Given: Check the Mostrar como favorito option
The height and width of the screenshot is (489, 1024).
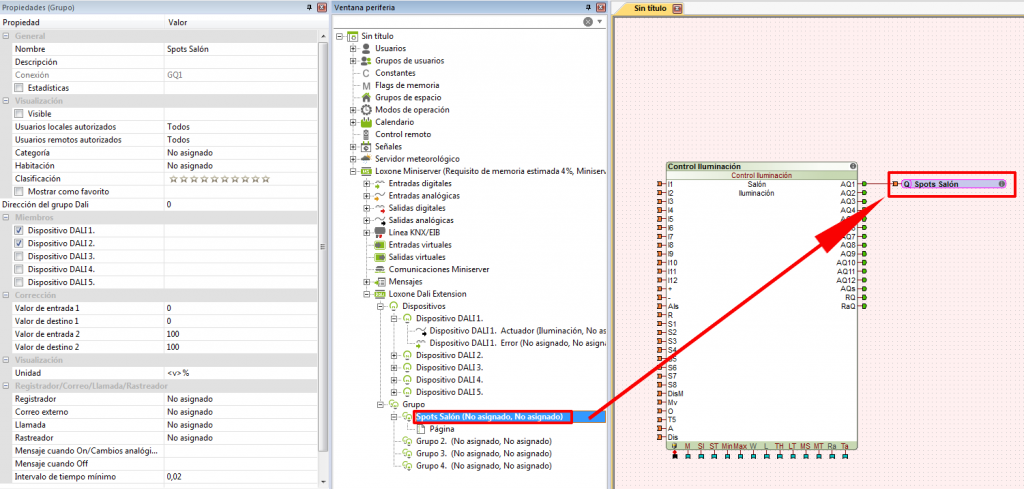Looking at the screenshot, I should pos(19,191).
